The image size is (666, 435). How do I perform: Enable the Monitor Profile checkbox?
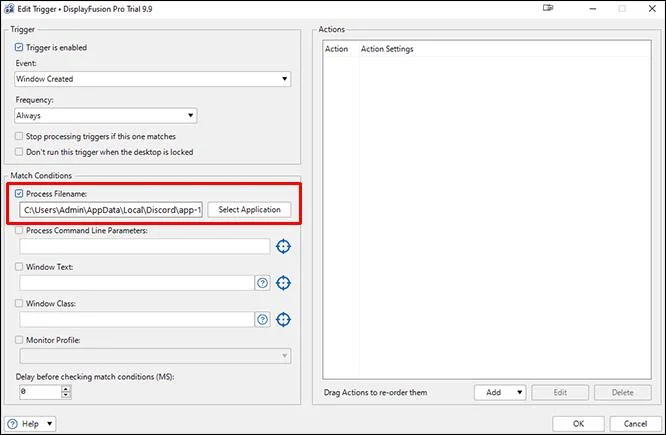coord(19,340)
